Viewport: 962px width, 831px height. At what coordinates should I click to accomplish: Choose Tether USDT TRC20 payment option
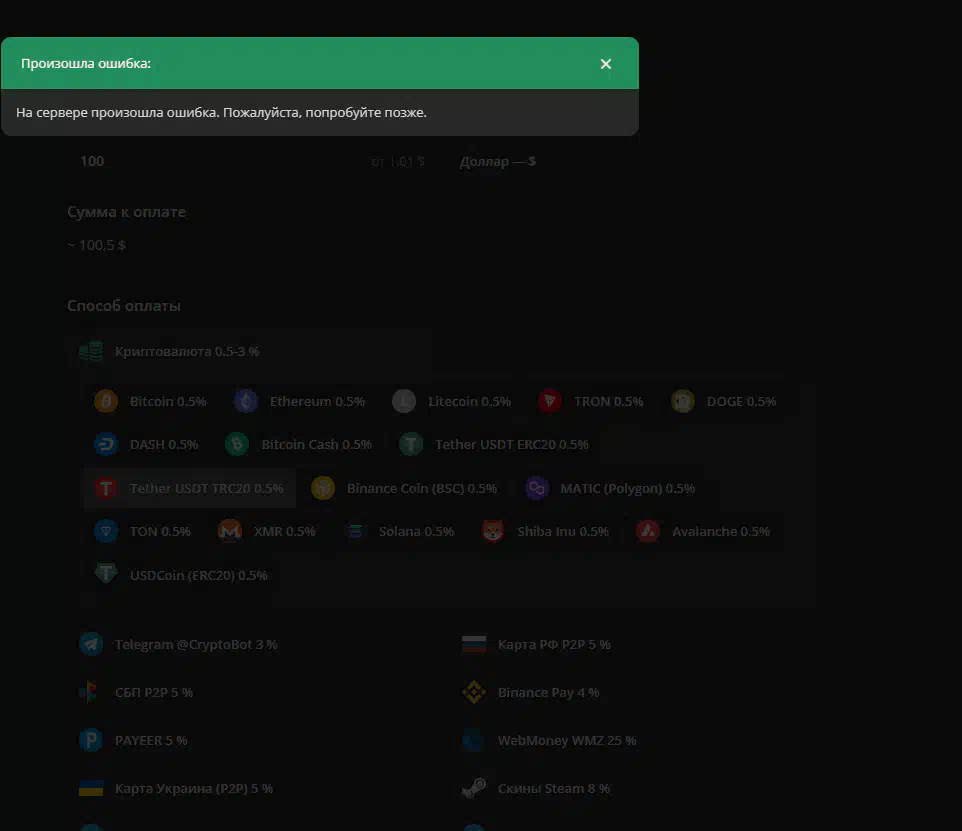point(190,489)
